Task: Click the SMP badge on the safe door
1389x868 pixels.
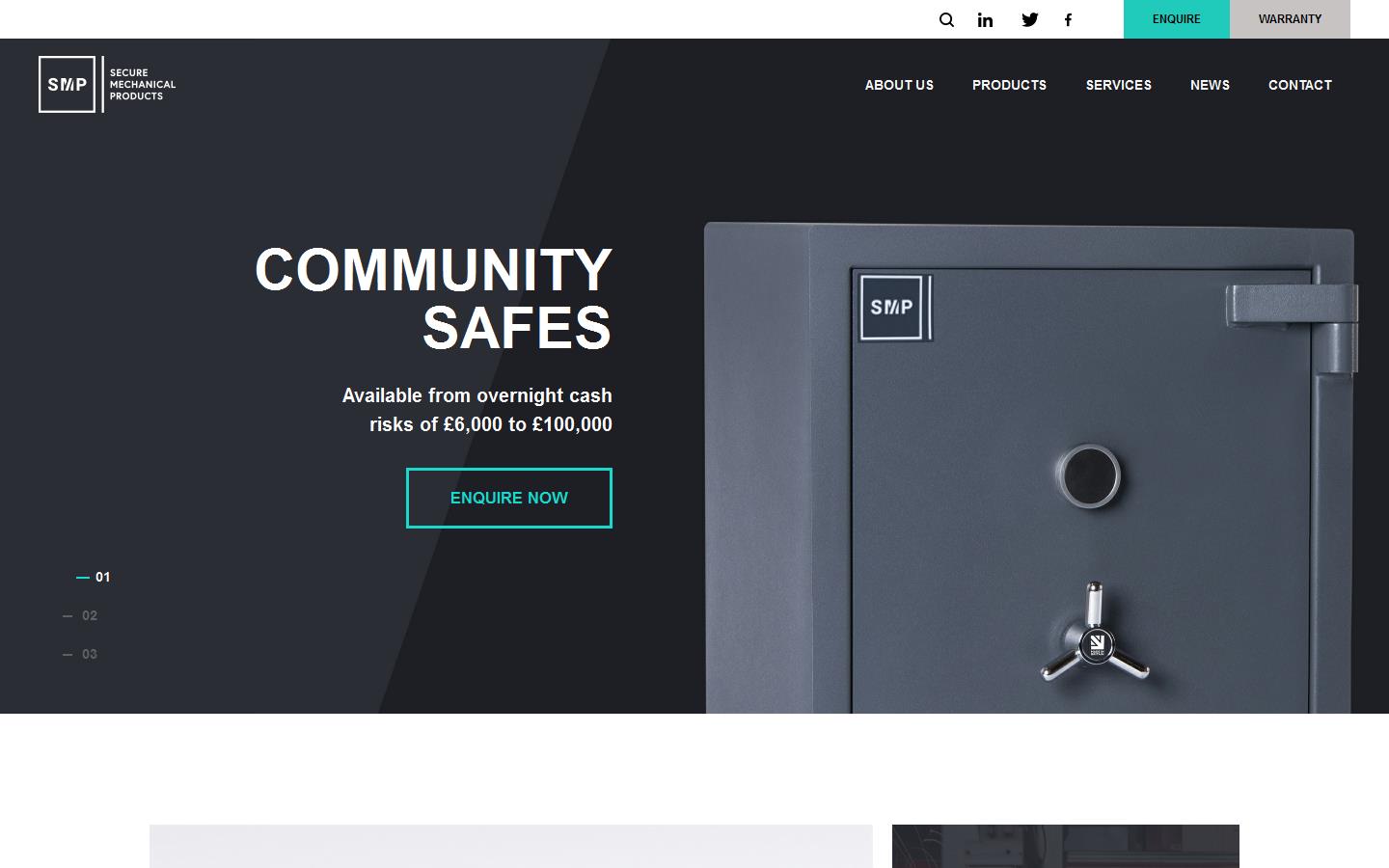Action: click(x=895, y=308)
